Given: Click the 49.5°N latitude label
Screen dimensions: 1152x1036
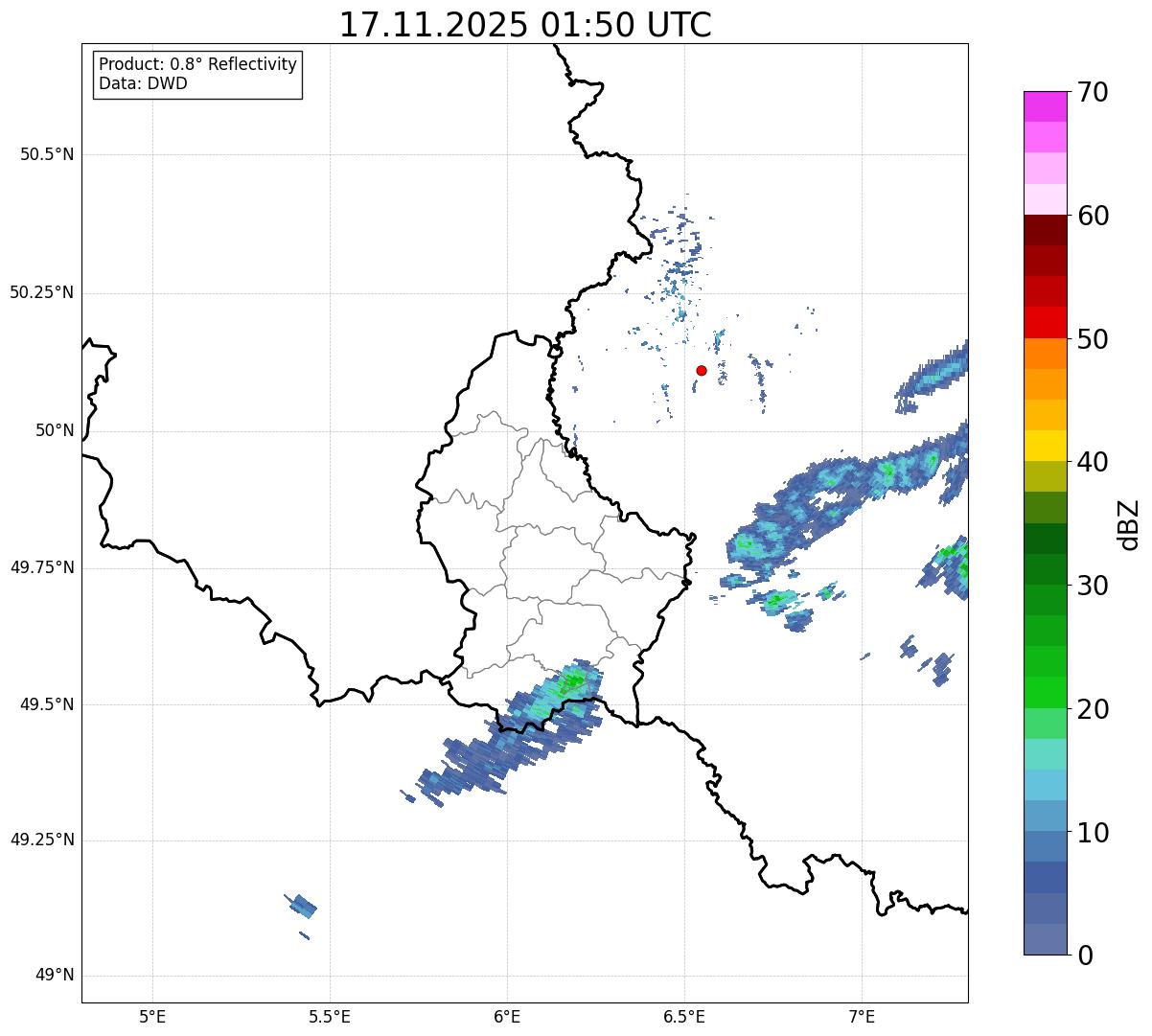Looking at the screenshot, I should point(47,704).
